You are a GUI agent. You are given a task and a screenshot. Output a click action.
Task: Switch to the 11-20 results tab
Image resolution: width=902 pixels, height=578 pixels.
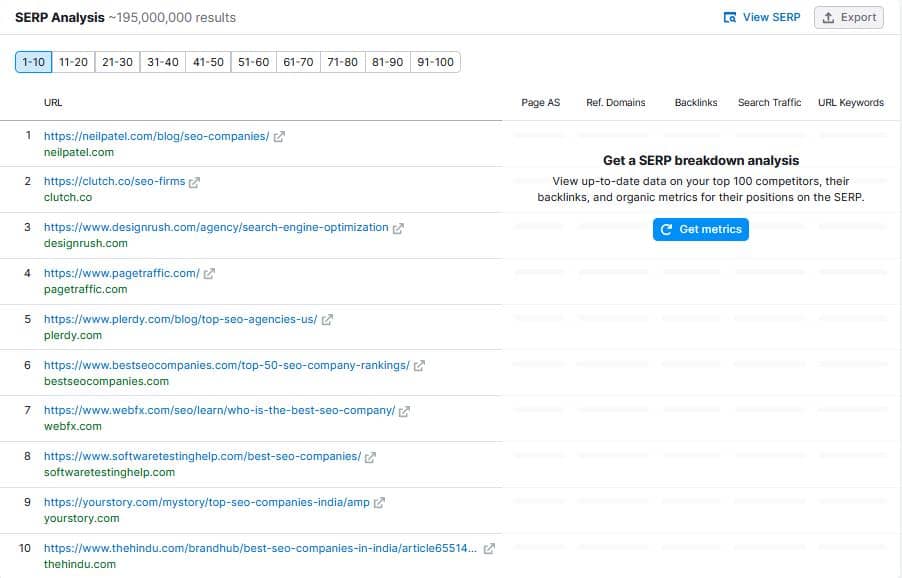coord(74,62)
